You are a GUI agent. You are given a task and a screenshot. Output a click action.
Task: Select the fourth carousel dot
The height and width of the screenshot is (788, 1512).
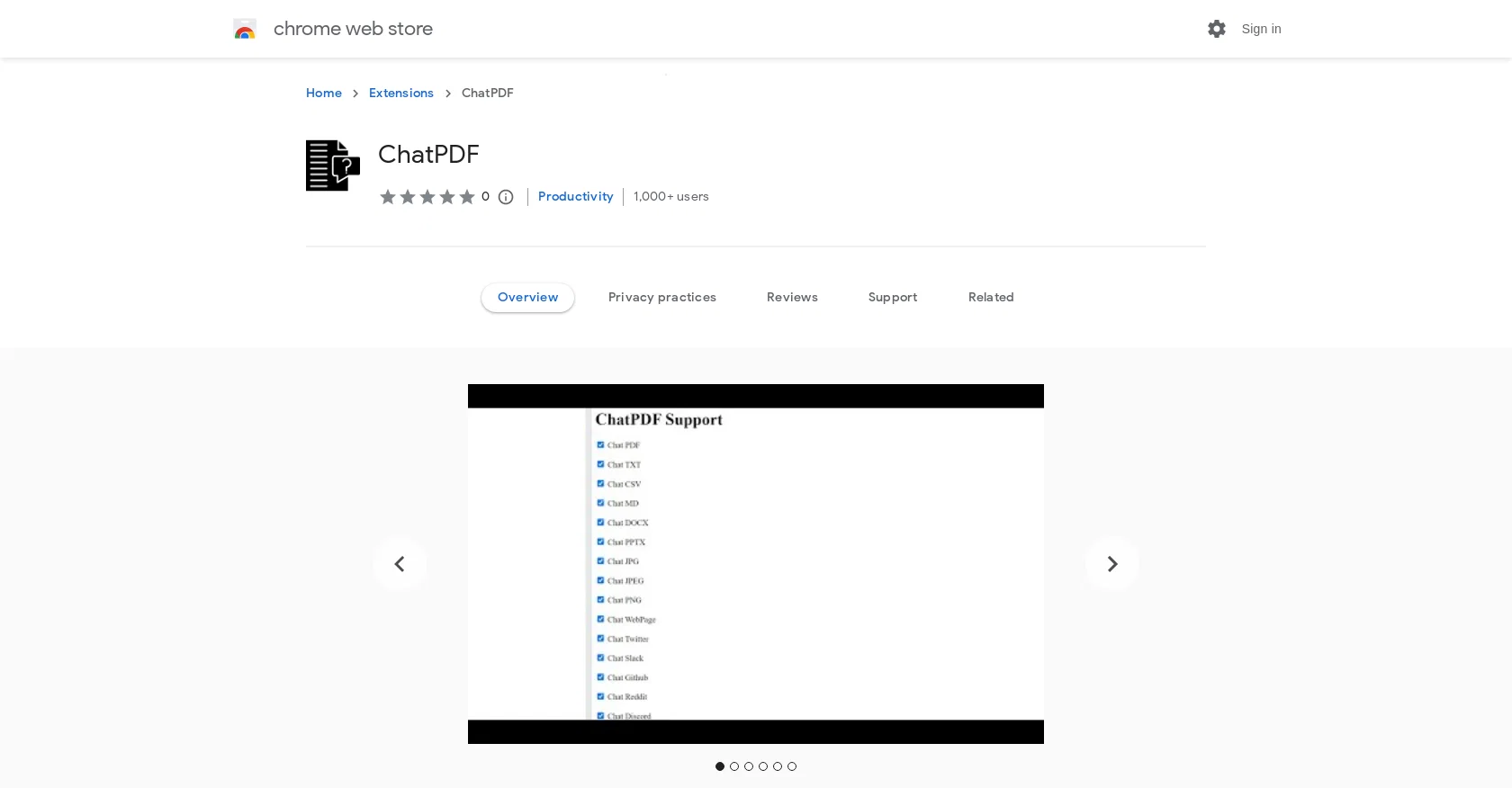(763, 766)
